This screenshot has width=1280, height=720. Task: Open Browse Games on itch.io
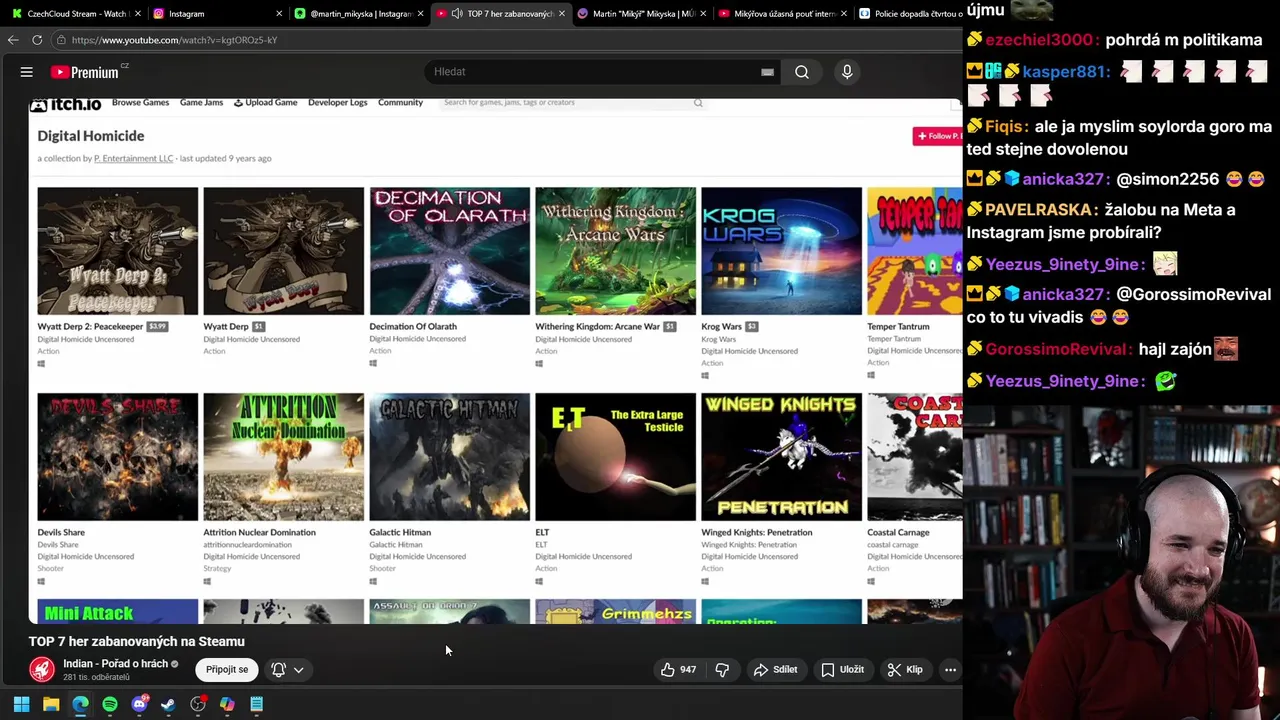pos(140,102)
